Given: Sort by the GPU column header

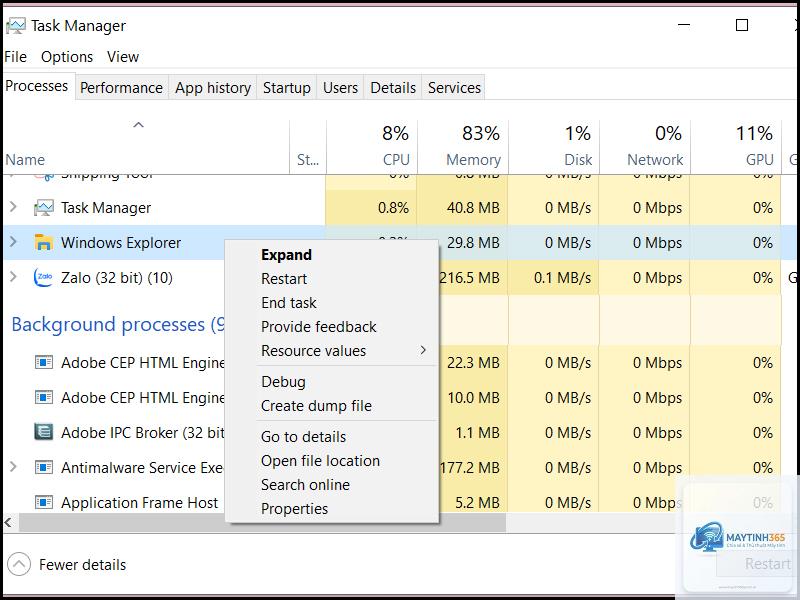Looking at the screenshot, I should coord(736,147).
